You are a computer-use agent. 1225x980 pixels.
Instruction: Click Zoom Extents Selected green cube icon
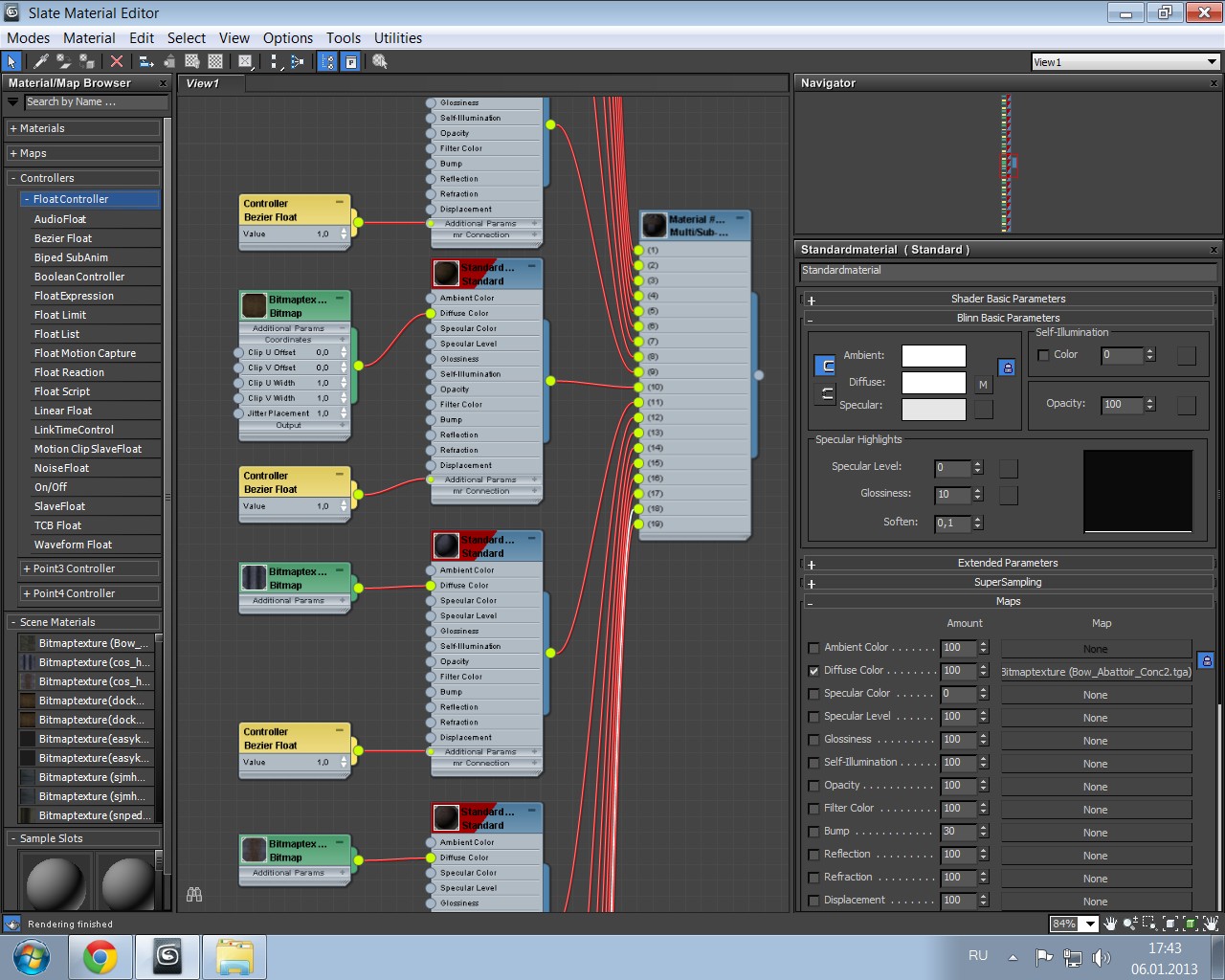(x=1191, y=924)
